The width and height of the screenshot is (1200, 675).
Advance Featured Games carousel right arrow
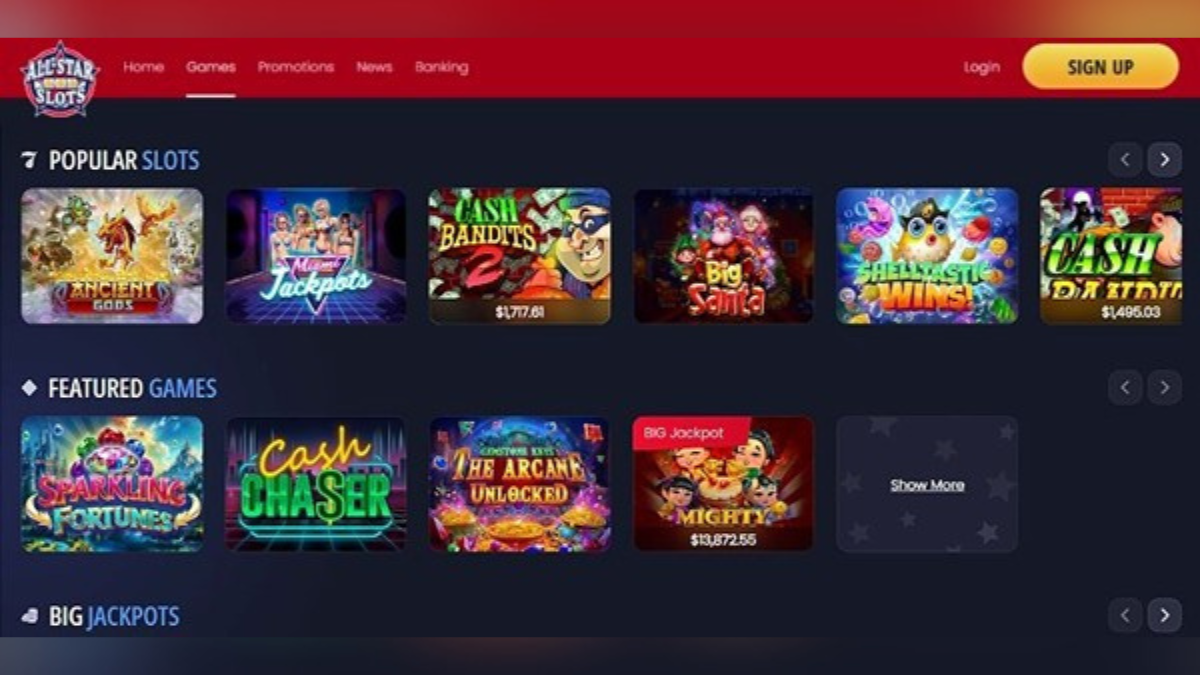click(x=1164, y=388)
